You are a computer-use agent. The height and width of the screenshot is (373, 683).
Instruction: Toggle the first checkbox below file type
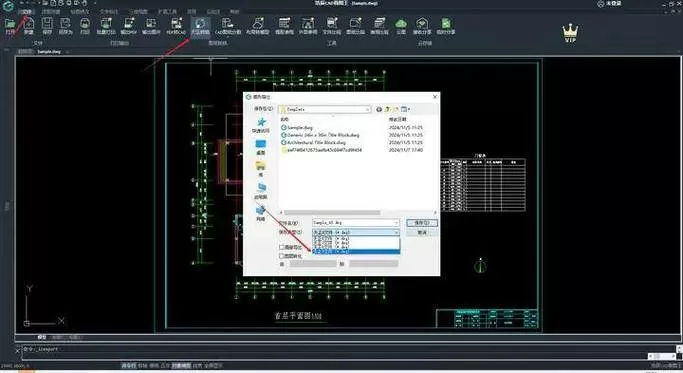click(x=281, y=247)
